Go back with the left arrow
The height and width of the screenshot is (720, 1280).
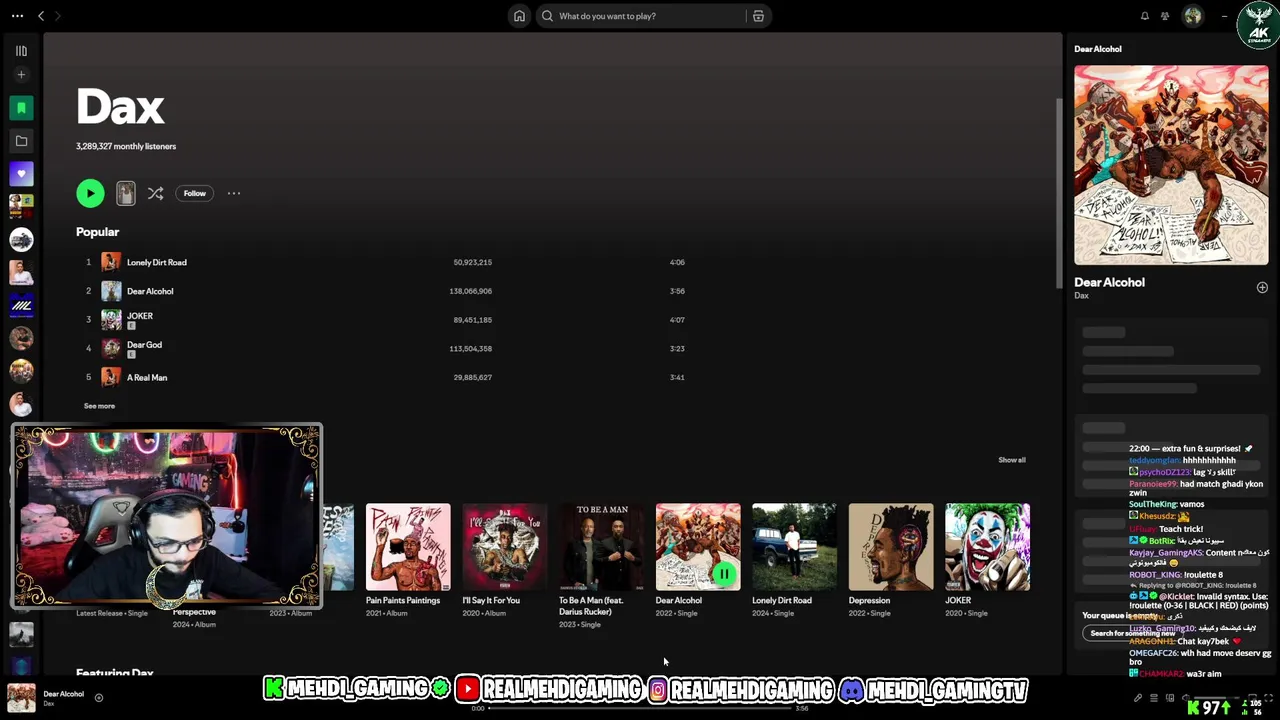click(x=41, y=16)
